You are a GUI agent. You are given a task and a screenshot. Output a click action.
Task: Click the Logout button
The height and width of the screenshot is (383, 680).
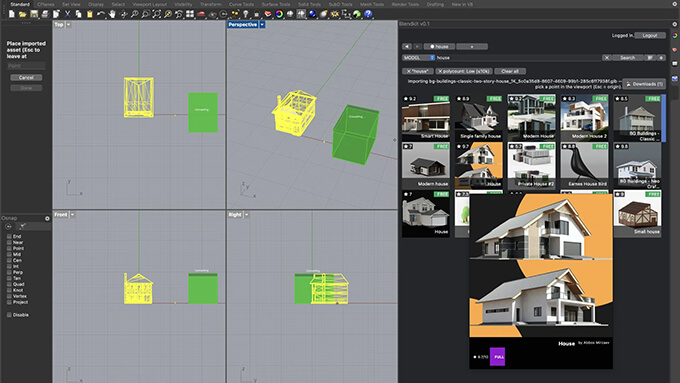pyautogui.click(x=650, y=36)
